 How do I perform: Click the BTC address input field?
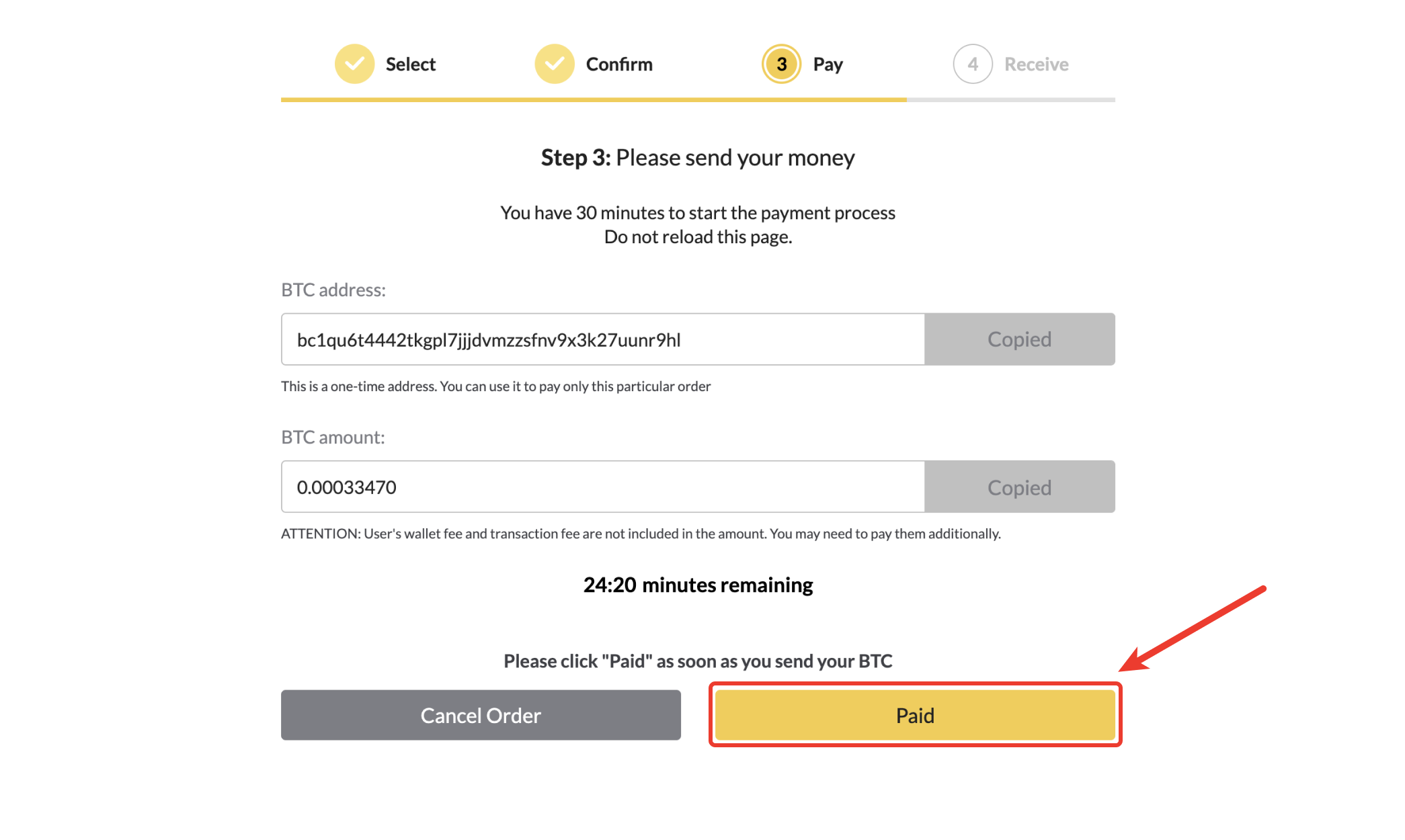602,339
